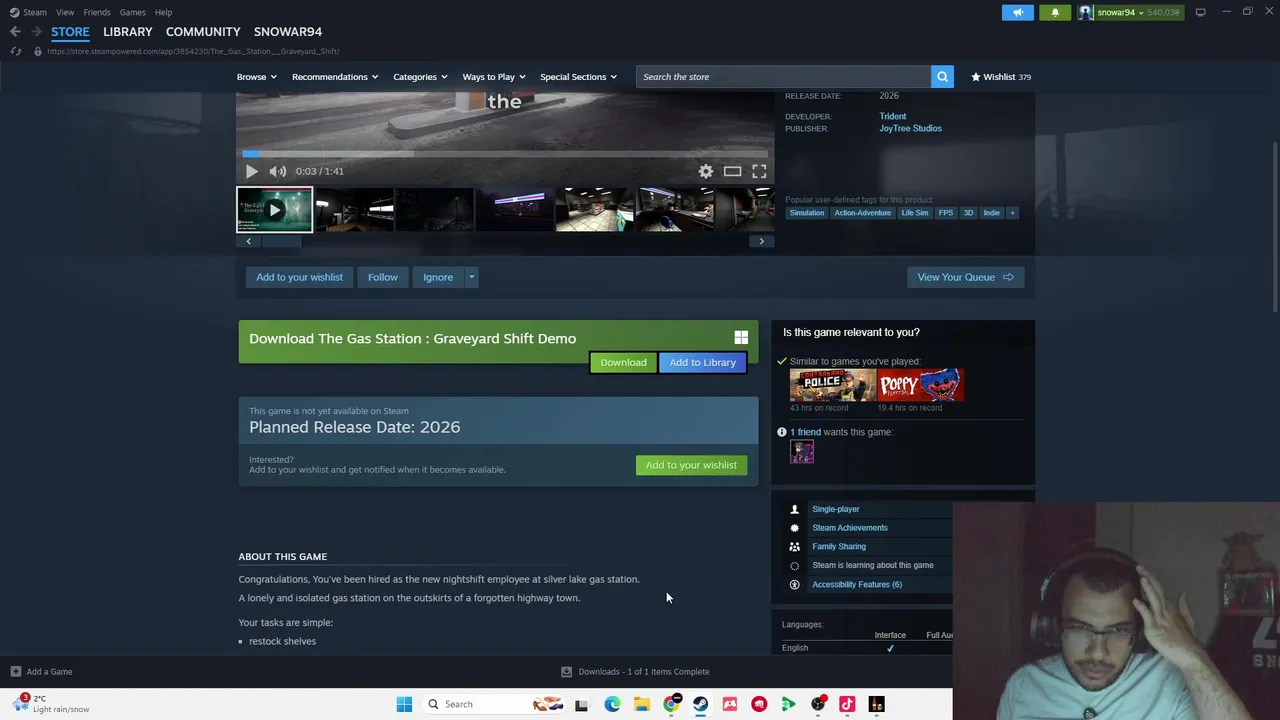Open the Windows Start menu
Screen dimensions: 1280x720
point(404,704)
